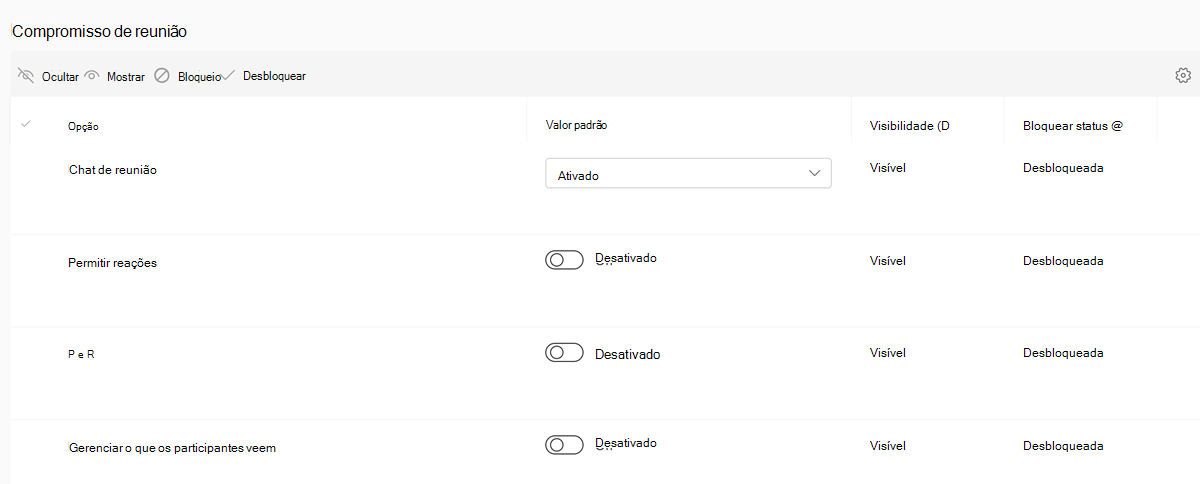Click the Bloquear status column header
Image resolution: width=1200 pixels, height=484 pixels.
tap(1073, 126)
